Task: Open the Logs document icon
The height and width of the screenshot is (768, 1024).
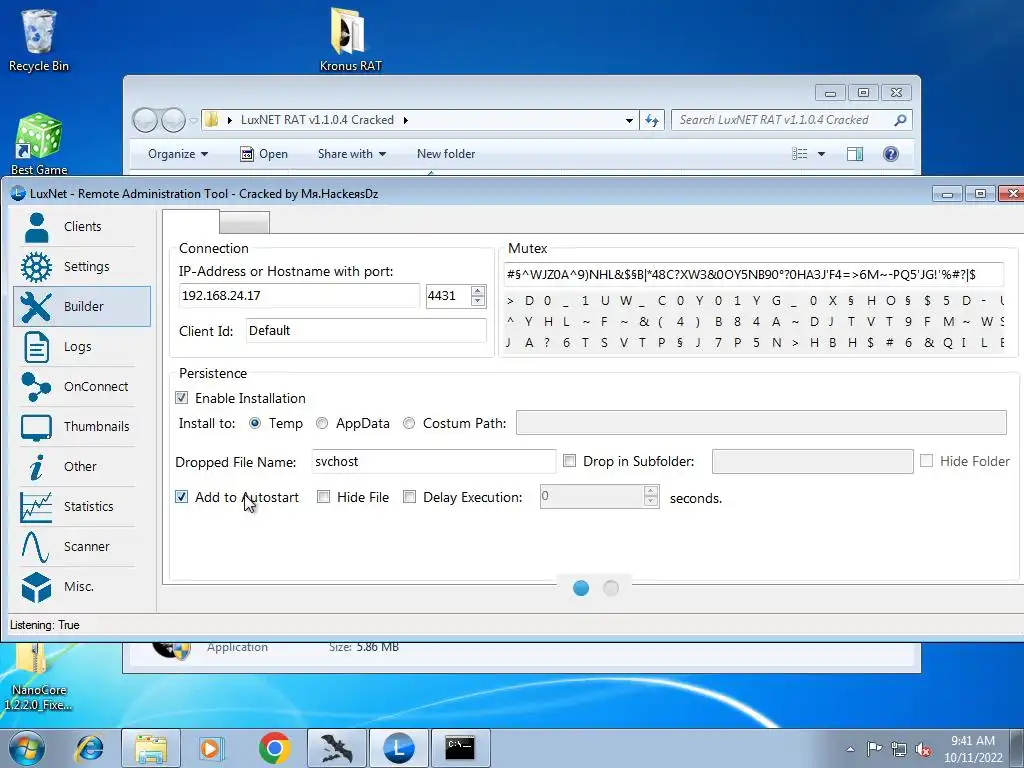Action: [x=37, y=347]
